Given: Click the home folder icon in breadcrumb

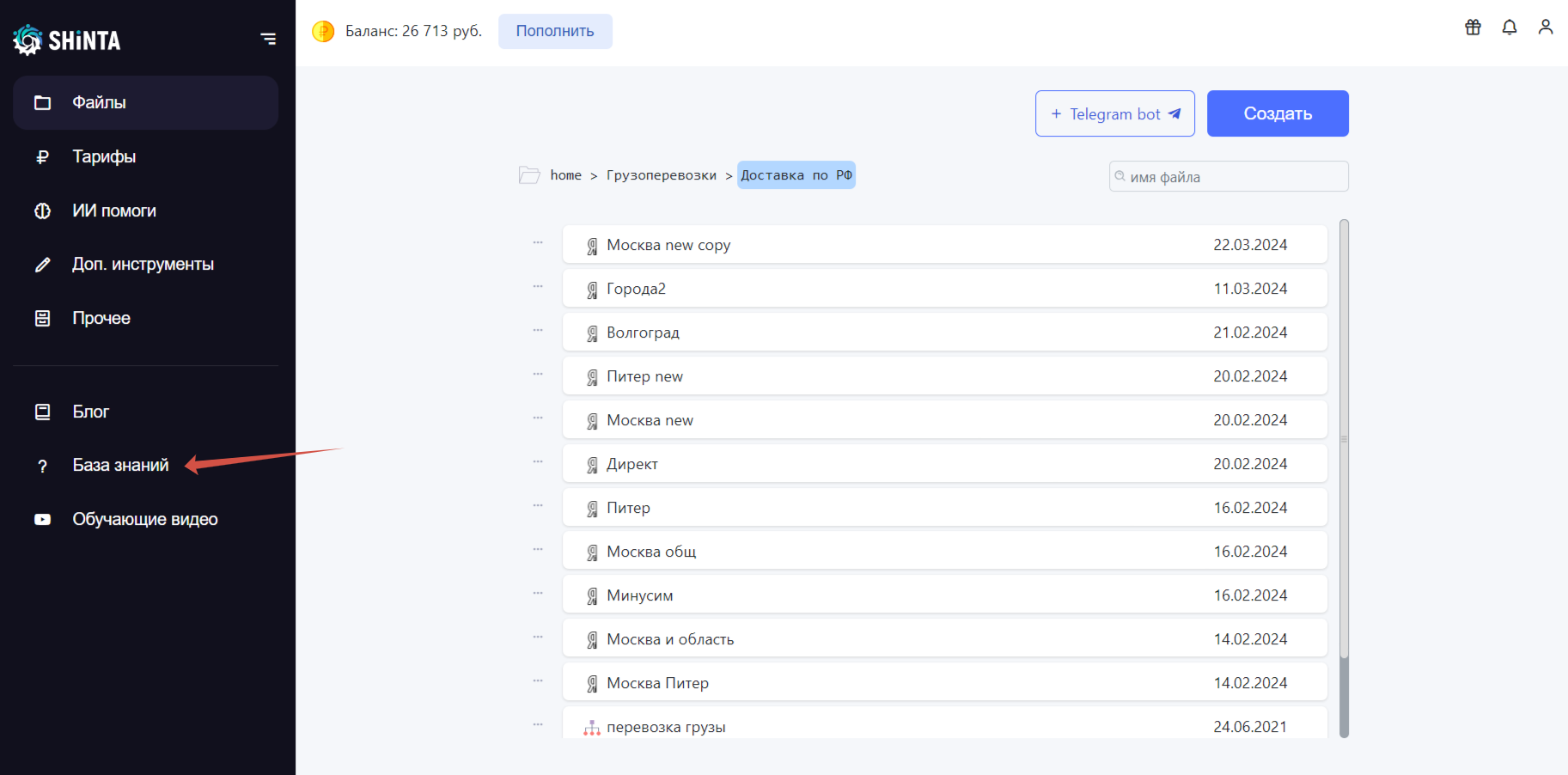Looking at the screenshot, I should (529, 175).
